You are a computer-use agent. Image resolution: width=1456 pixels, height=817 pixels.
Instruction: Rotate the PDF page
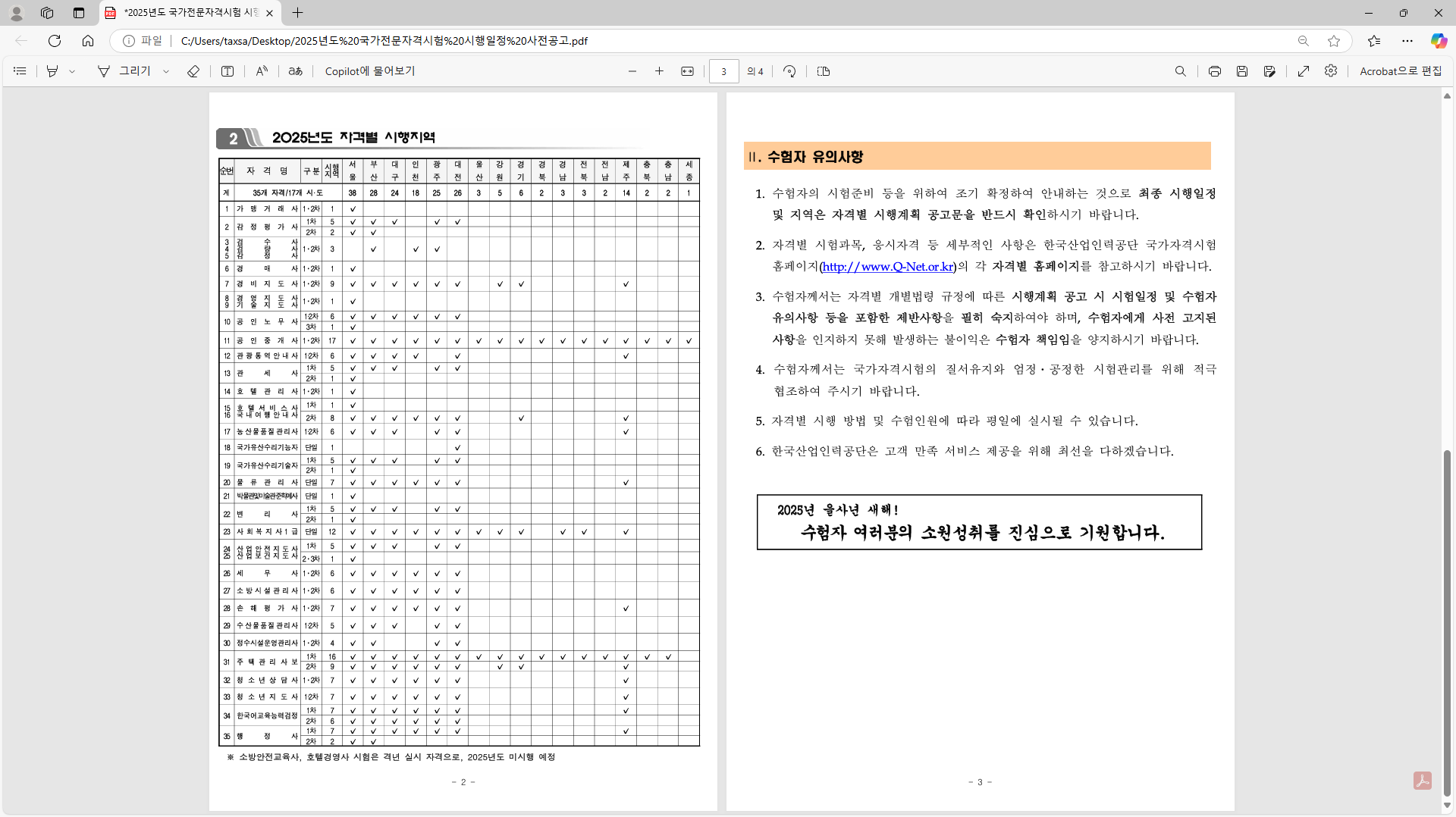789,71
